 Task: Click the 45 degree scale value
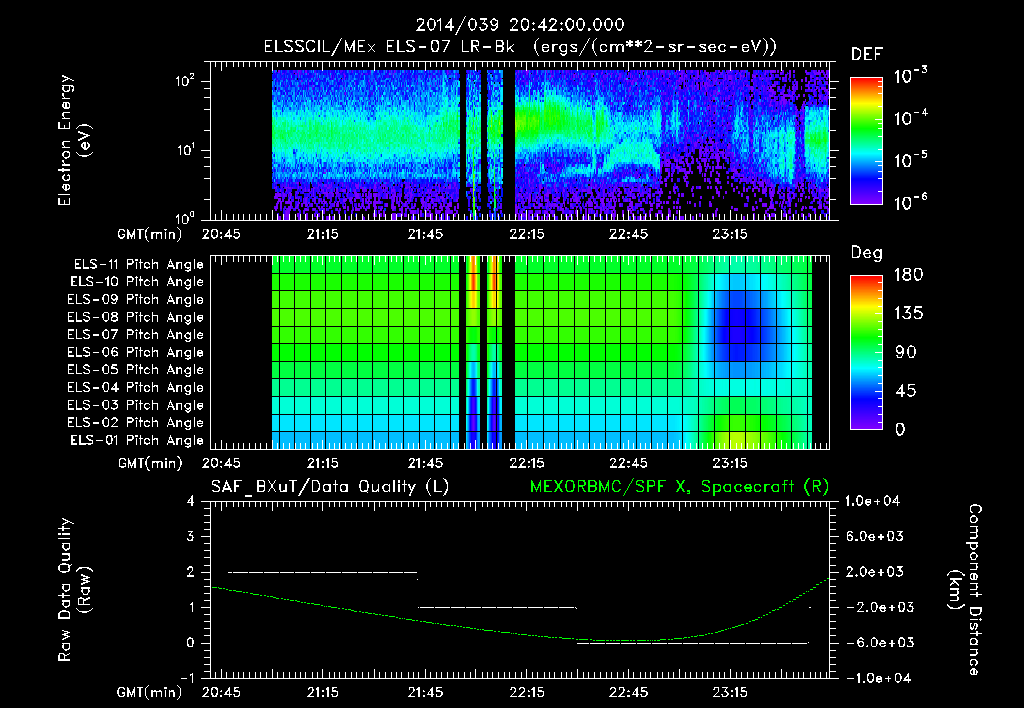905,391
